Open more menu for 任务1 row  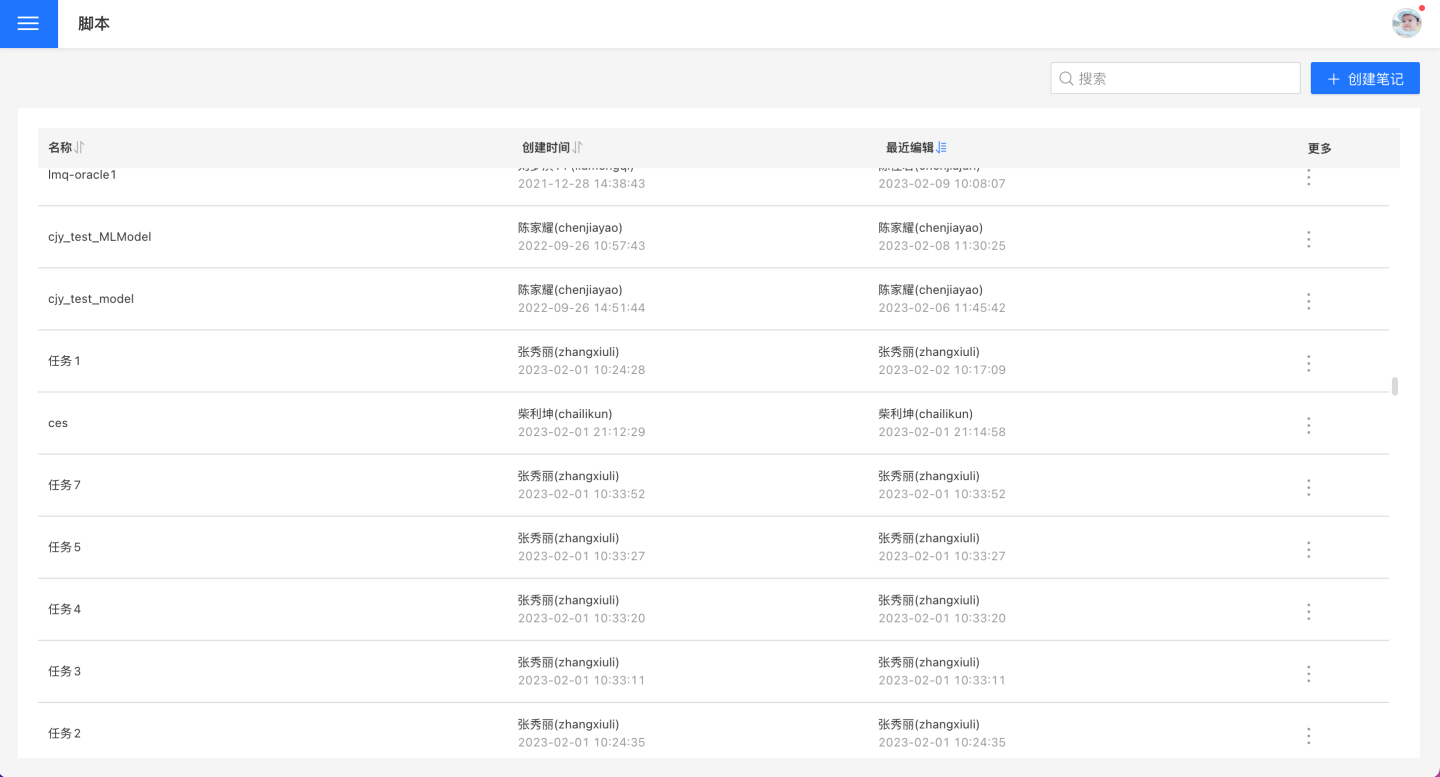coord(1308,363)
